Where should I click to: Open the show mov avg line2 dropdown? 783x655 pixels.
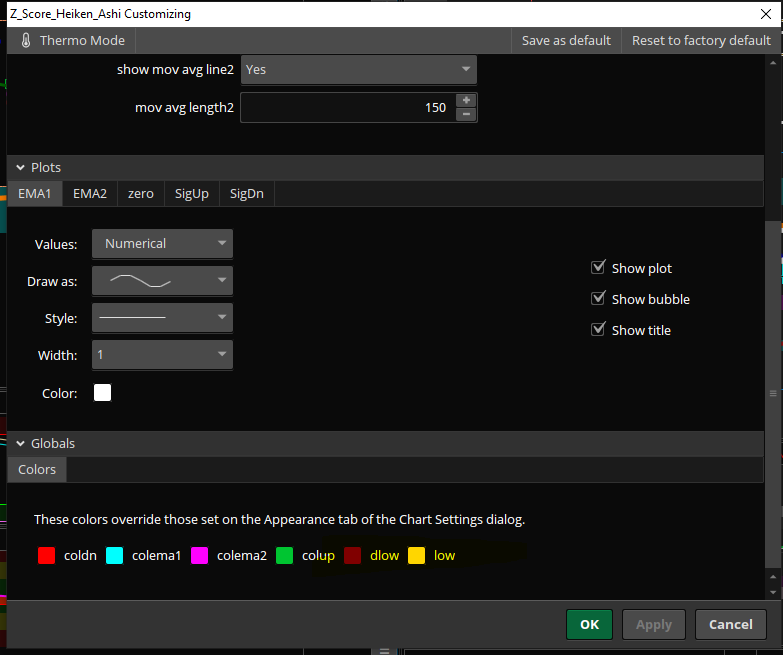tap(358, 70)
